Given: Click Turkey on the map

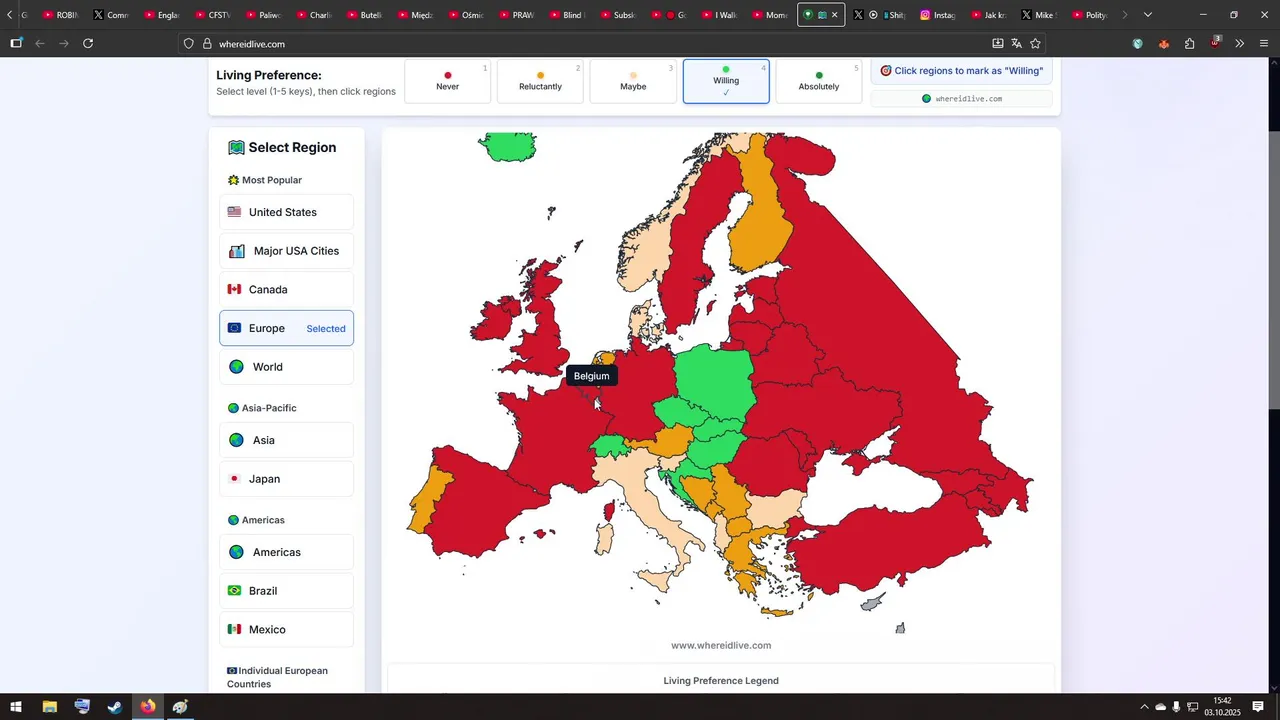Looking at the screenshot, I should pyautogui.click(x=880, y=550).
